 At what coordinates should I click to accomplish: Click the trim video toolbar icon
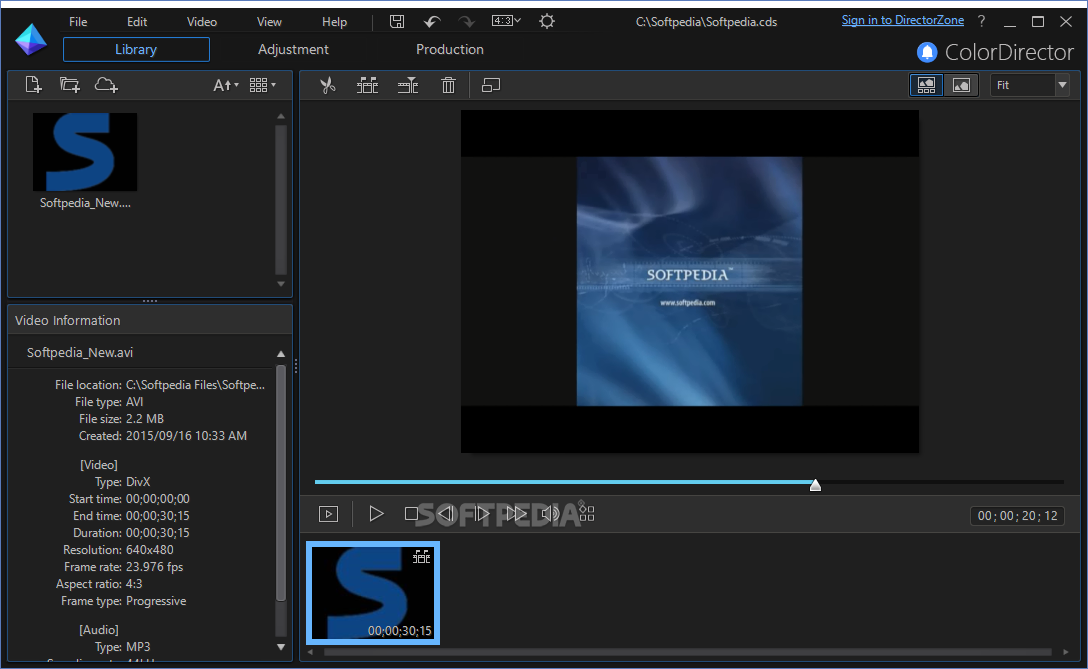click(x=408, y=85)
